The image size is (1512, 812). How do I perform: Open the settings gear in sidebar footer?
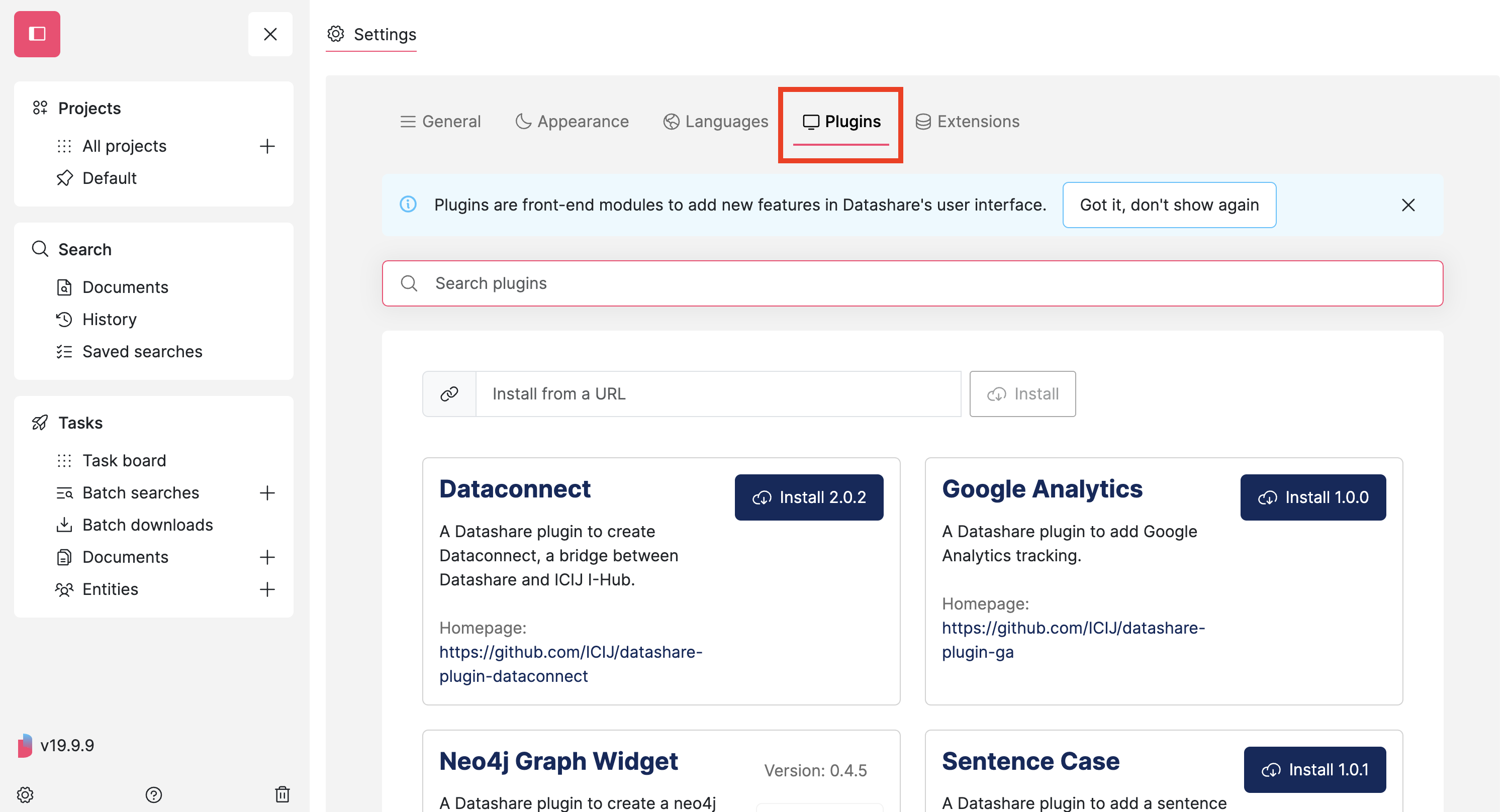tap(25, 795)
